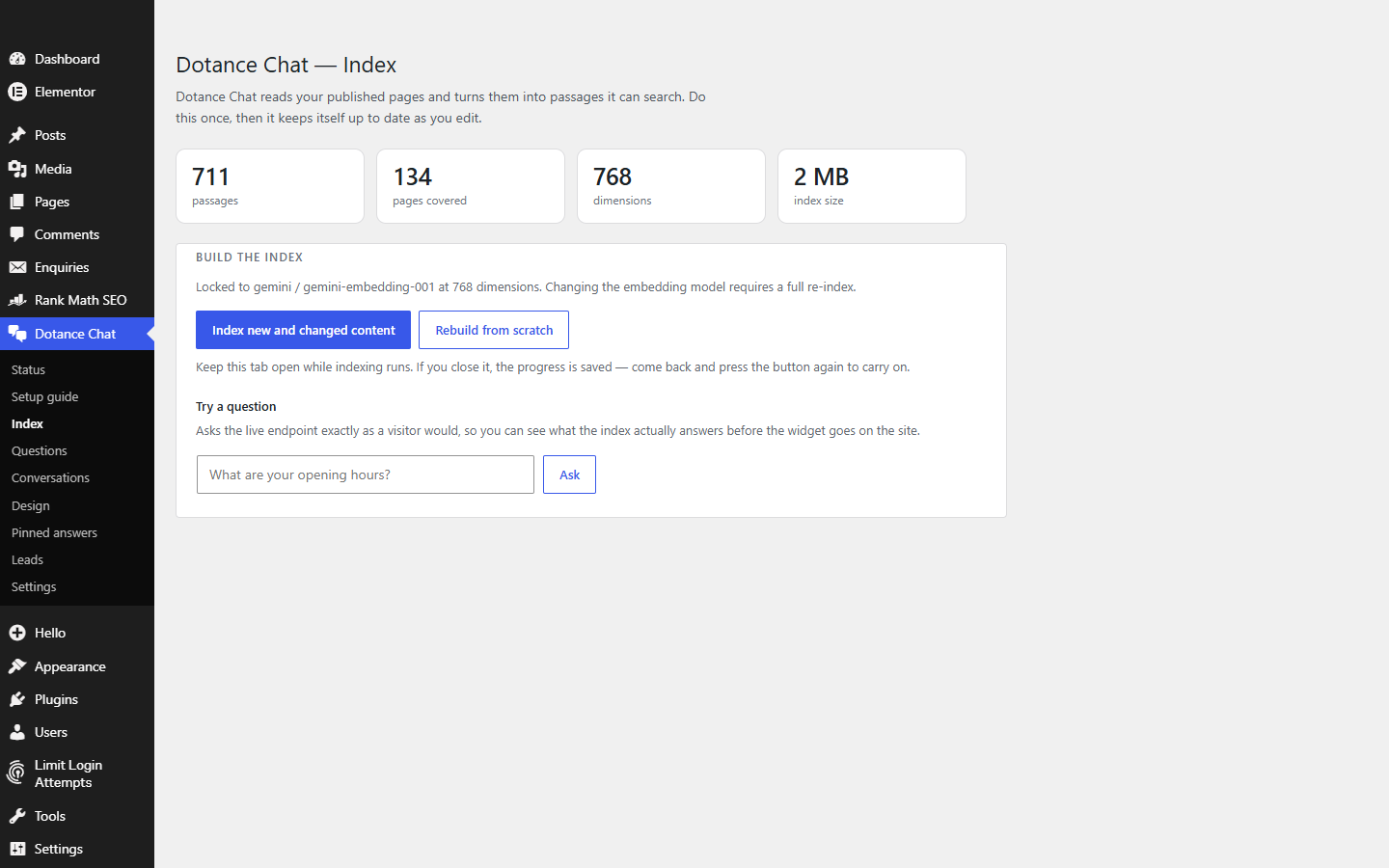The image size is (1389, 868).
Task: Click the Rebuild from scratch button
Action: (494, 330)
